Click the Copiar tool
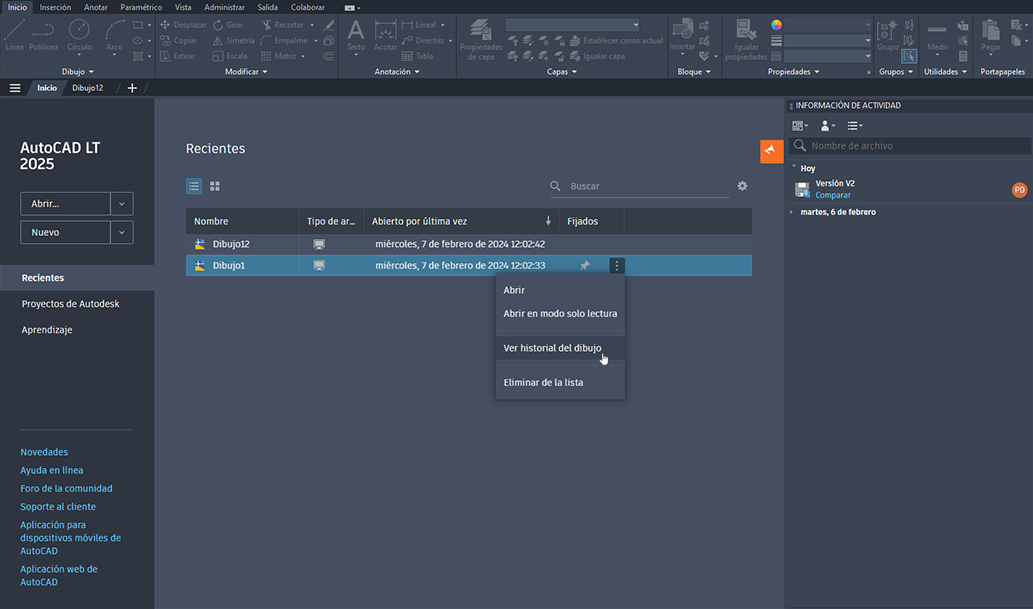 pos(179,41)
